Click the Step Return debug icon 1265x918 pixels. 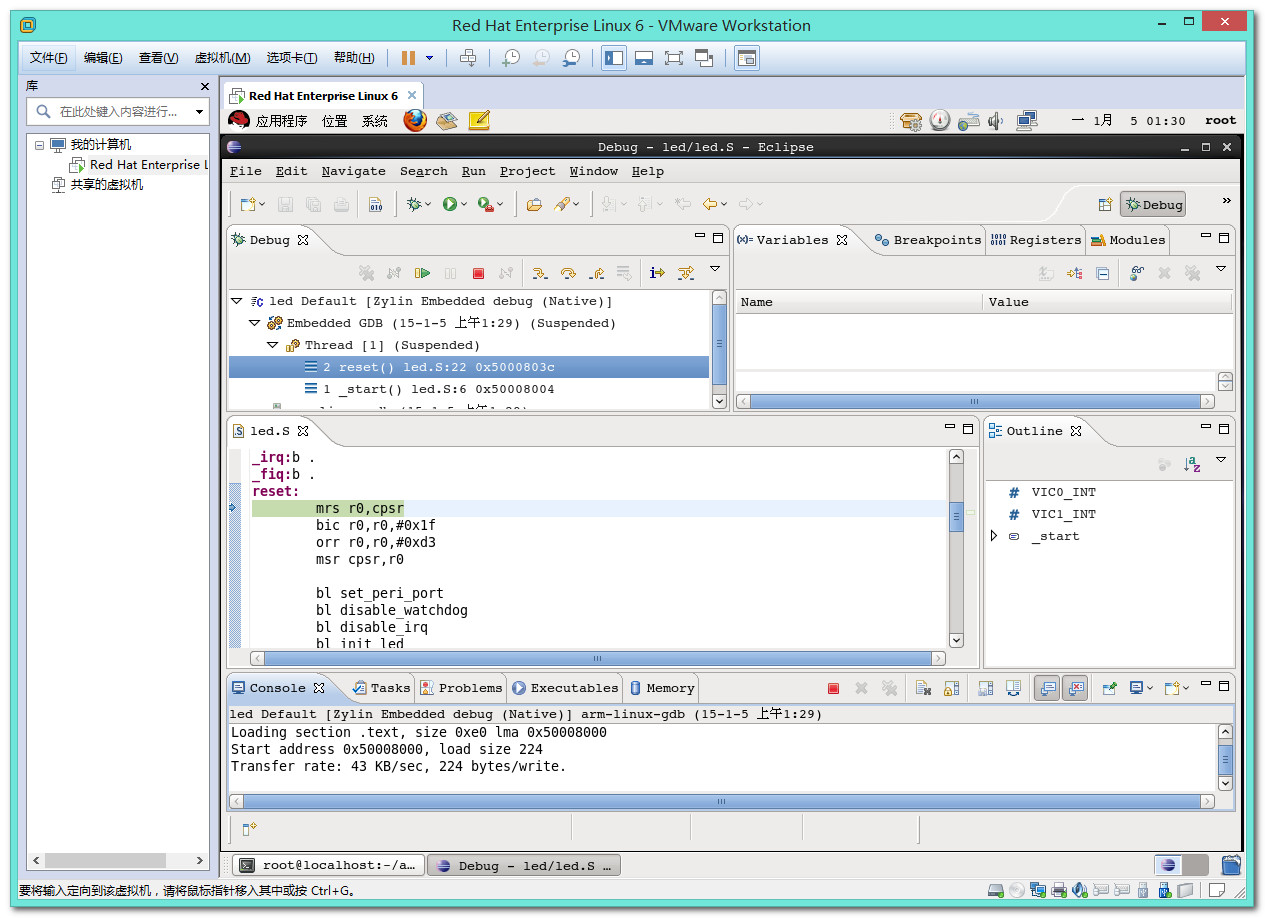596,272
